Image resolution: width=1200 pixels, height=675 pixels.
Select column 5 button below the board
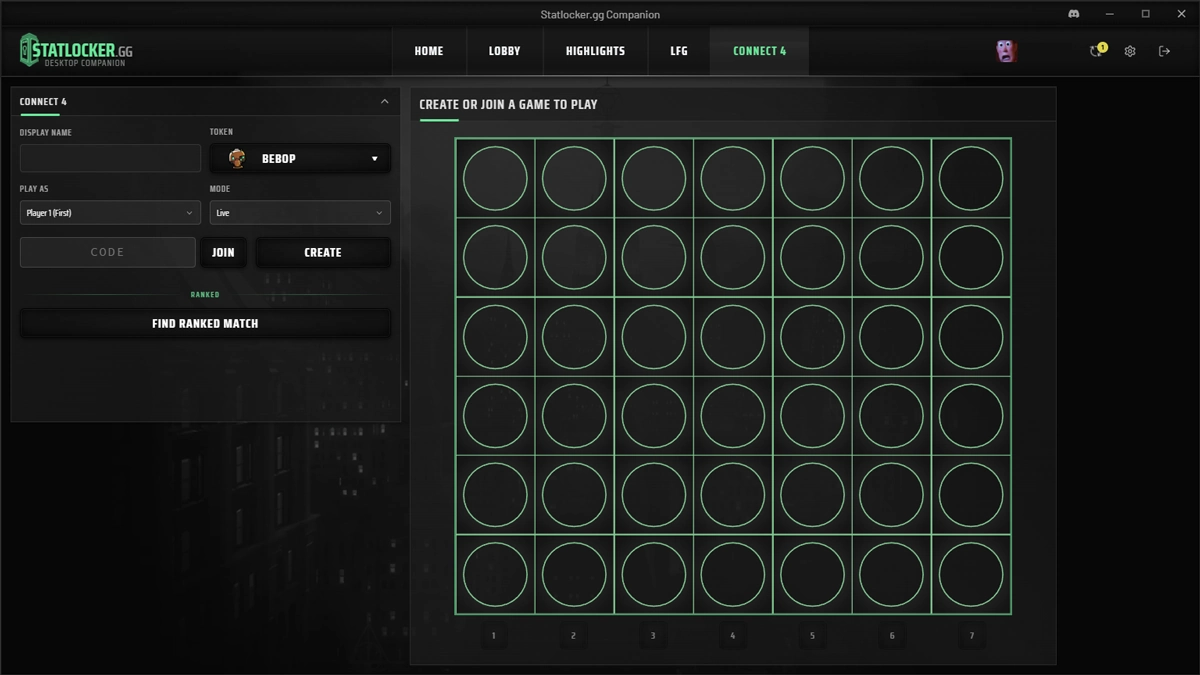point(812,635)
